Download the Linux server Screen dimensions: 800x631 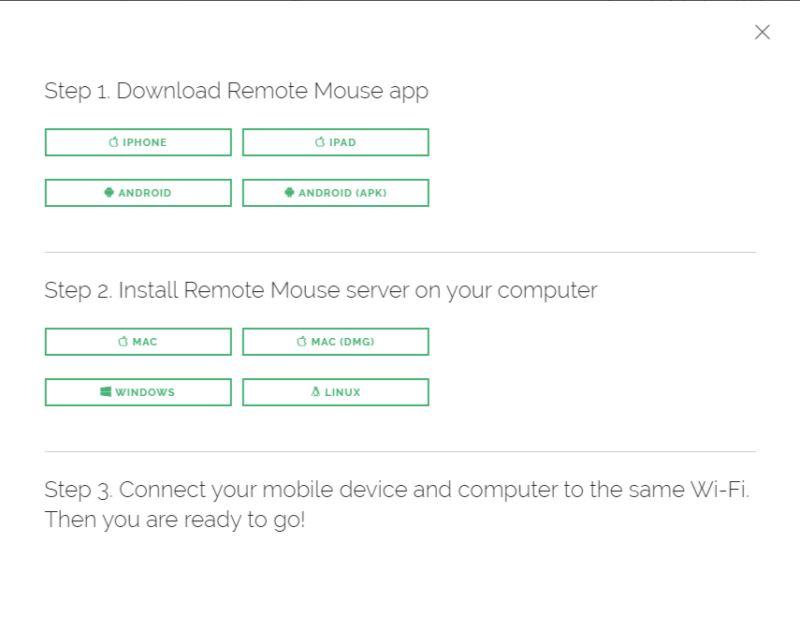(336, 391)
